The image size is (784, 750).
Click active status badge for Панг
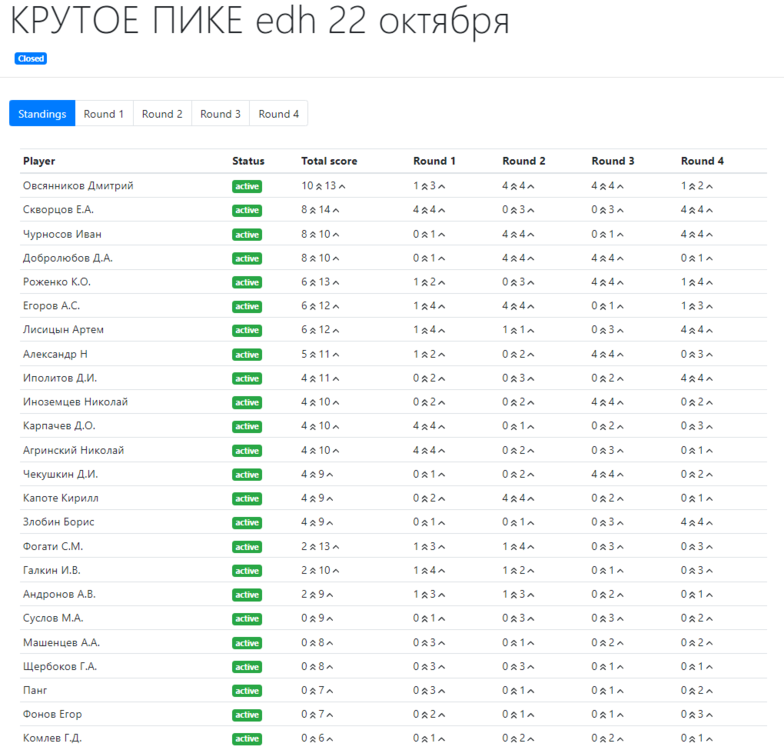(246, 691)
